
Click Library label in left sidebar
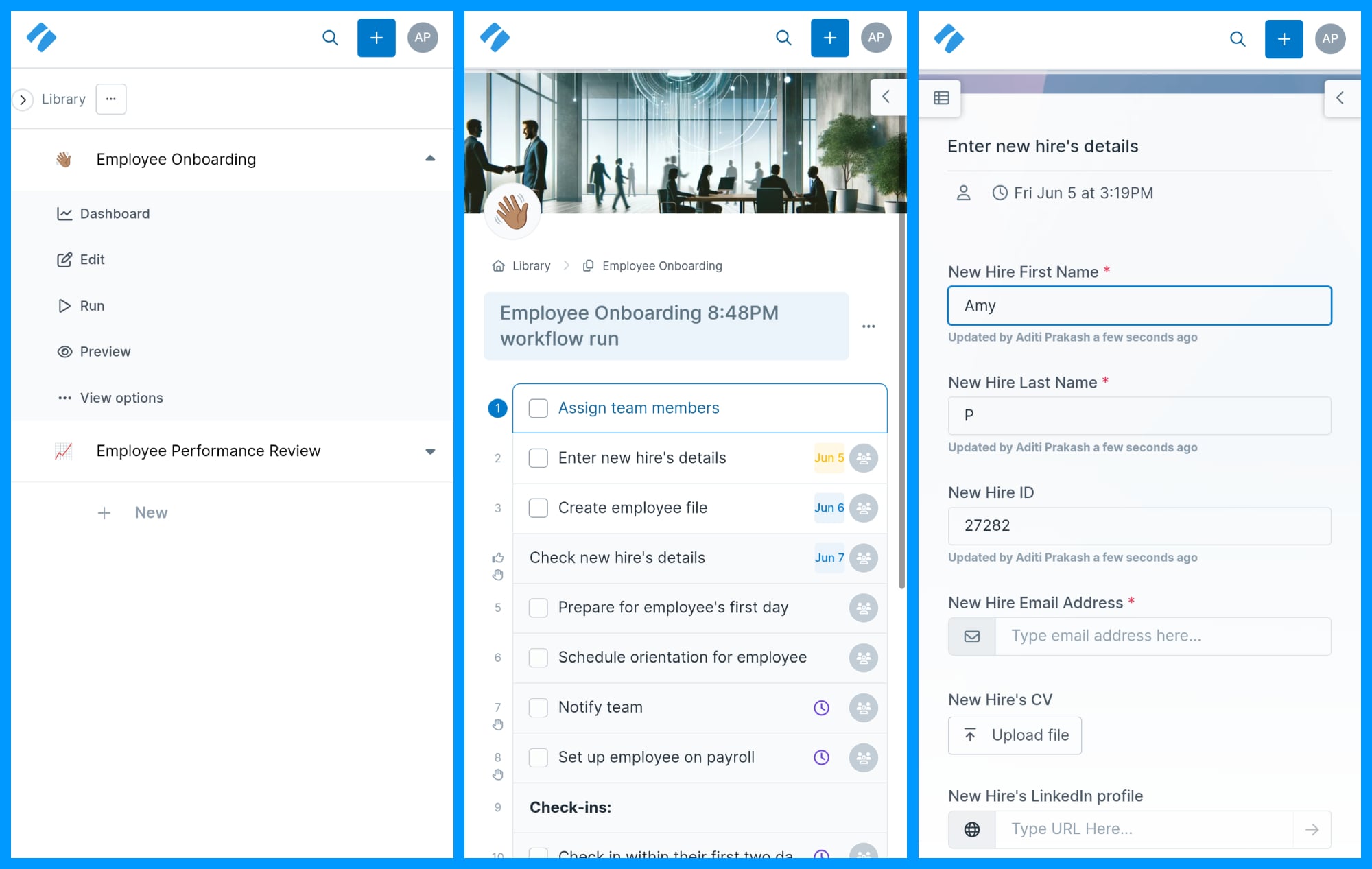point(64,99)
